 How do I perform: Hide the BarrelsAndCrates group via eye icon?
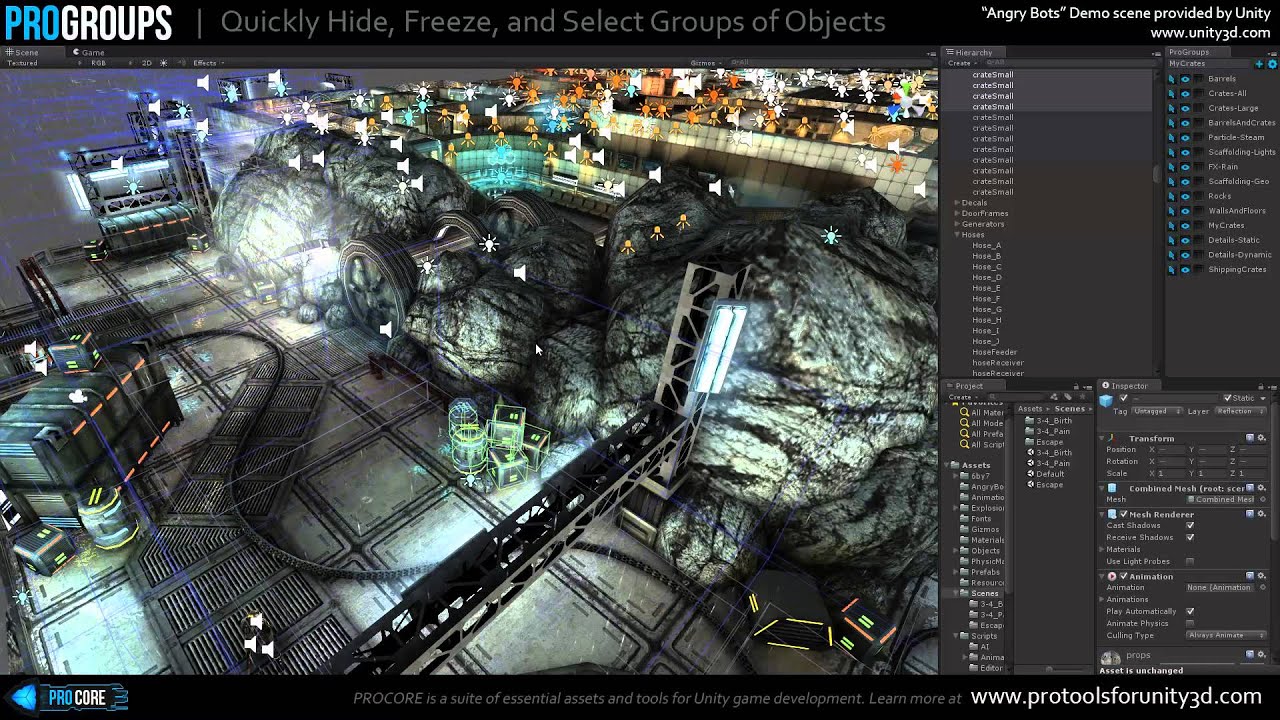pos(1185,123)
